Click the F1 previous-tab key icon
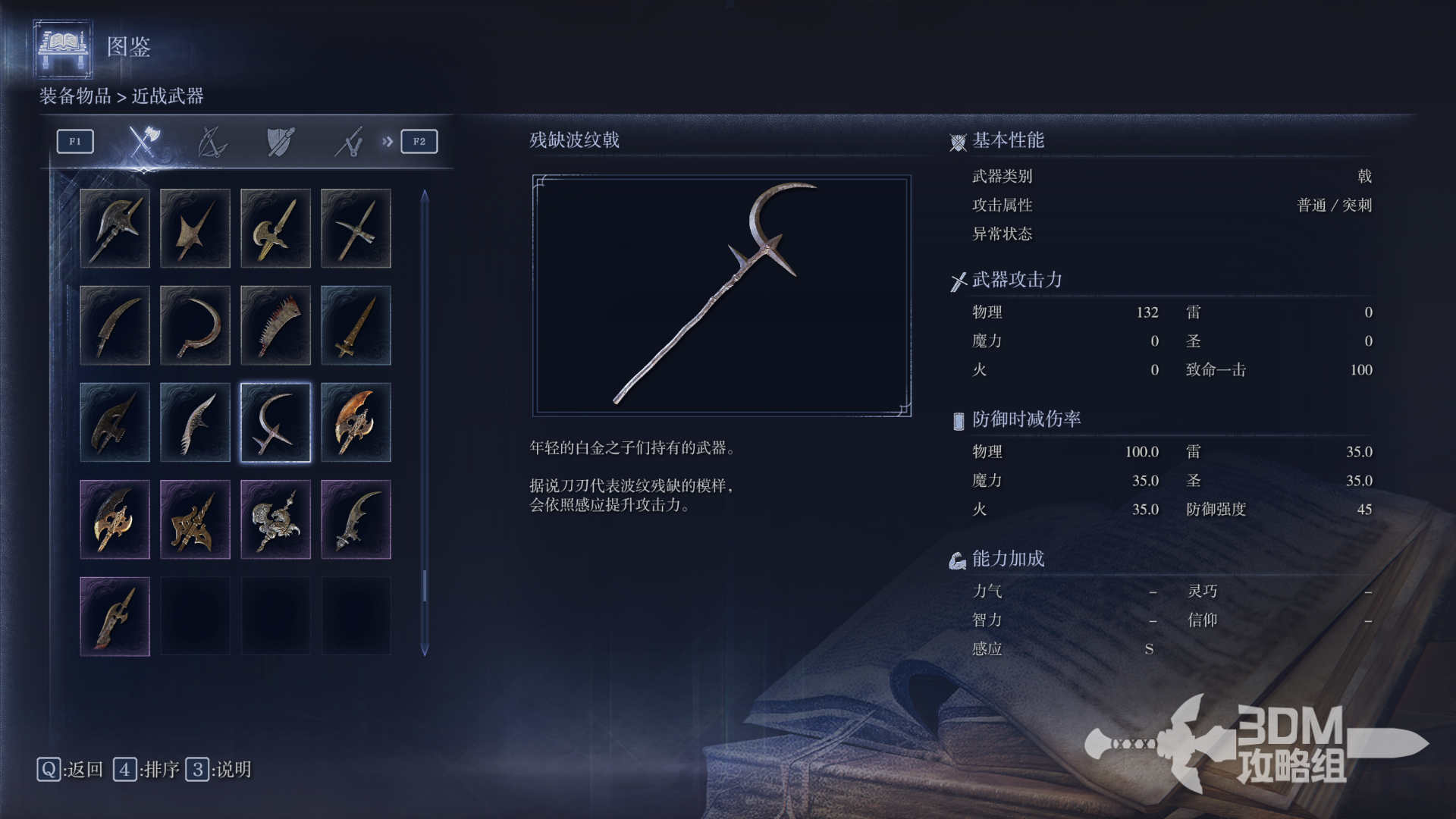1456x819 pixels. (x=75, y=141)
